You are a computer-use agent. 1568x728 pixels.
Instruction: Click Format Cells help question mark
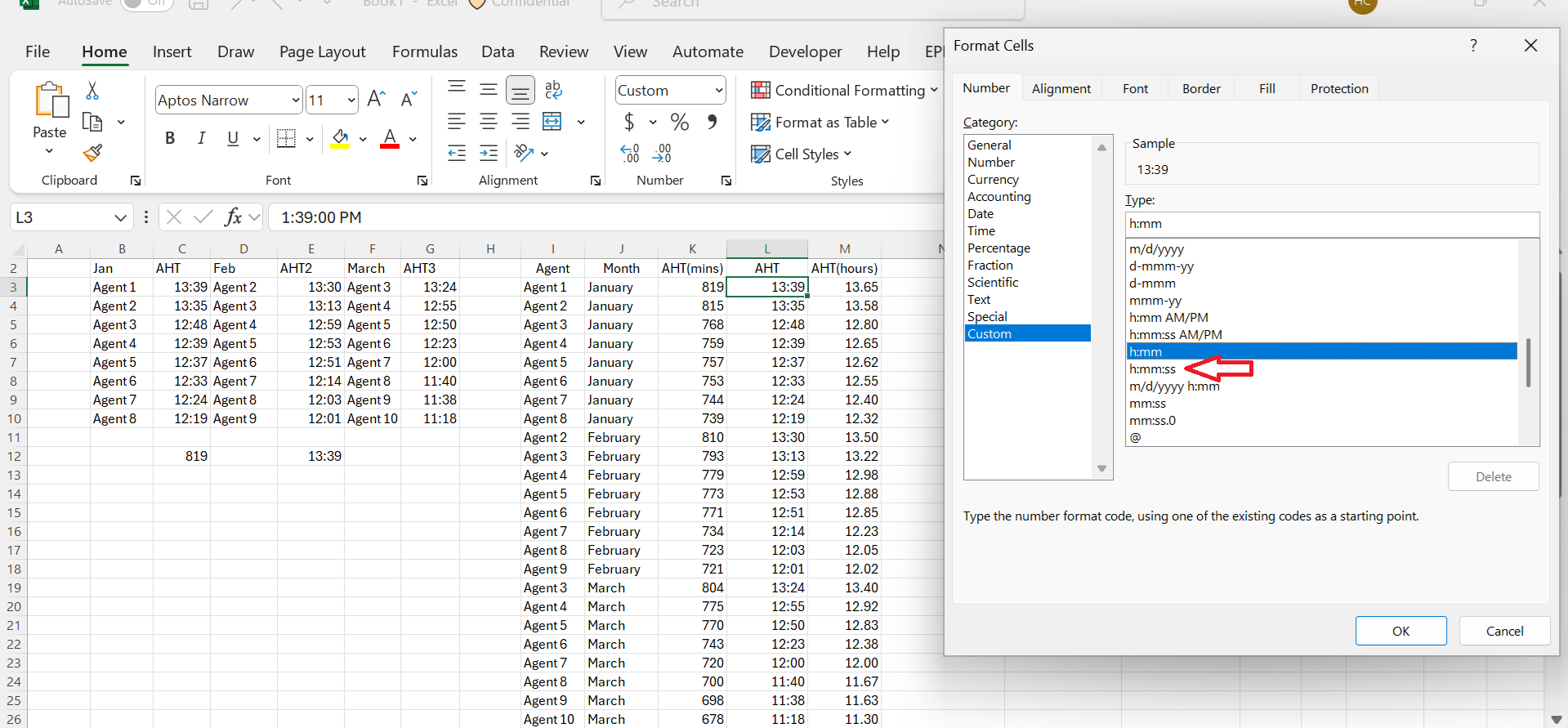[1473, 46]
